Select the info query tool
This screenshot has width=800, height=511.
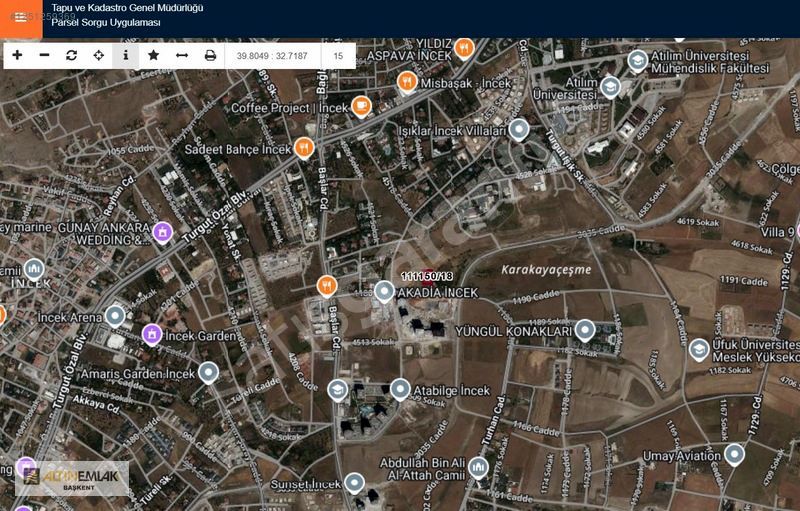pos(126,55)
